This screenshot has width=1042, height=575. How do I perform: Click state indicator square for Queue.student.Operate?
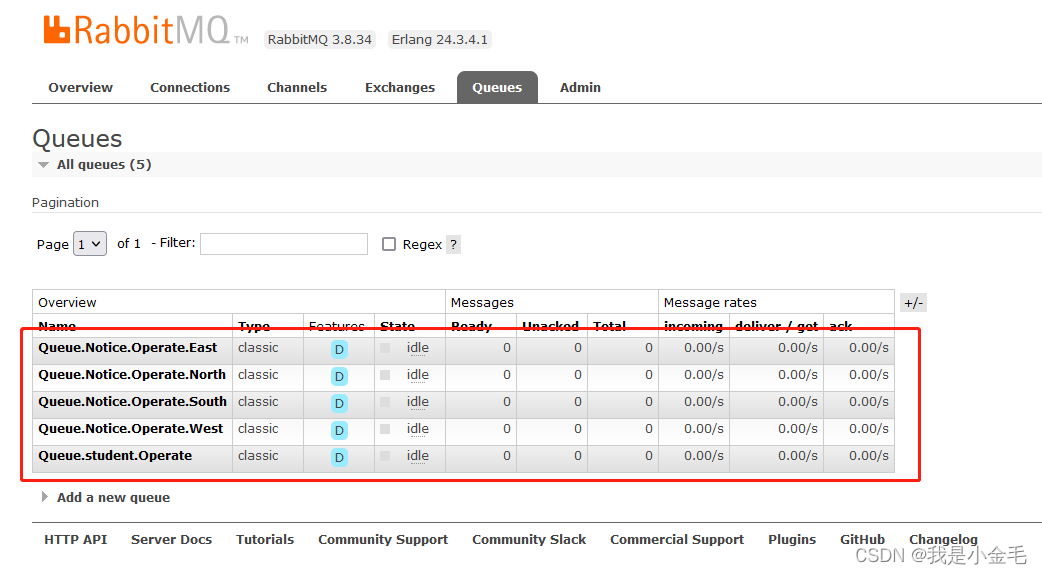click(385, 455)
